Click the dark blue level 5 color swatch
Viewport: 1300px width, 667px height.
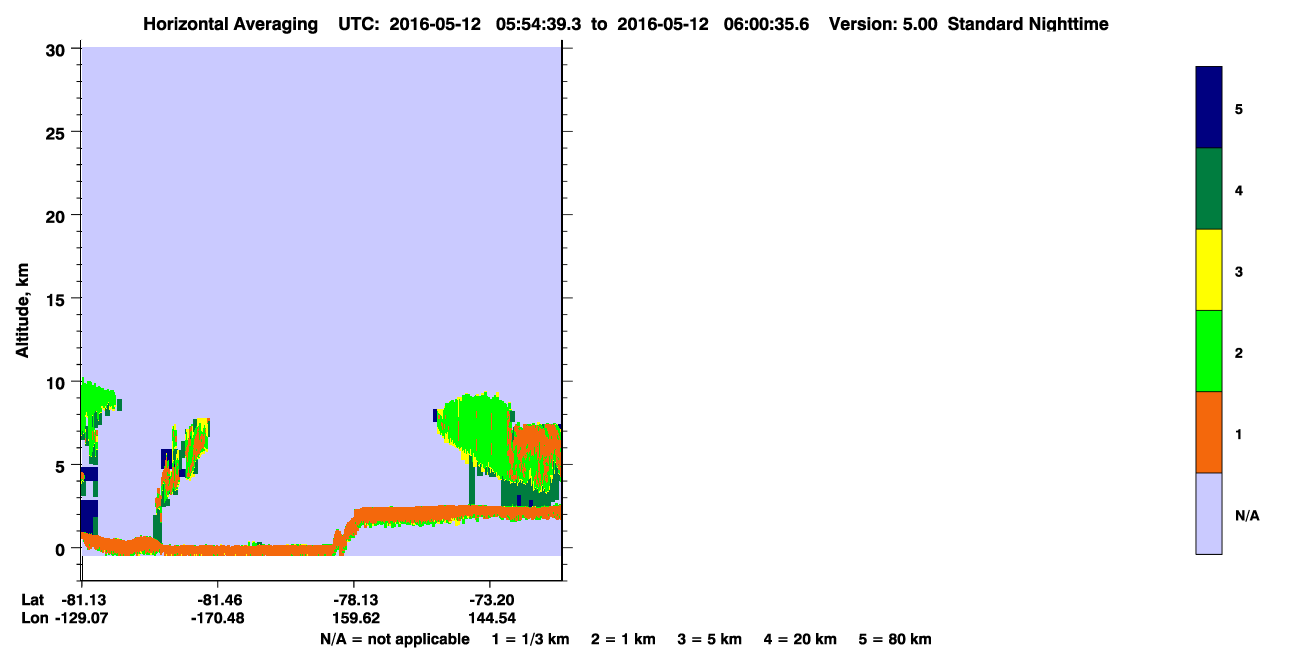[x=1209, y=108]
